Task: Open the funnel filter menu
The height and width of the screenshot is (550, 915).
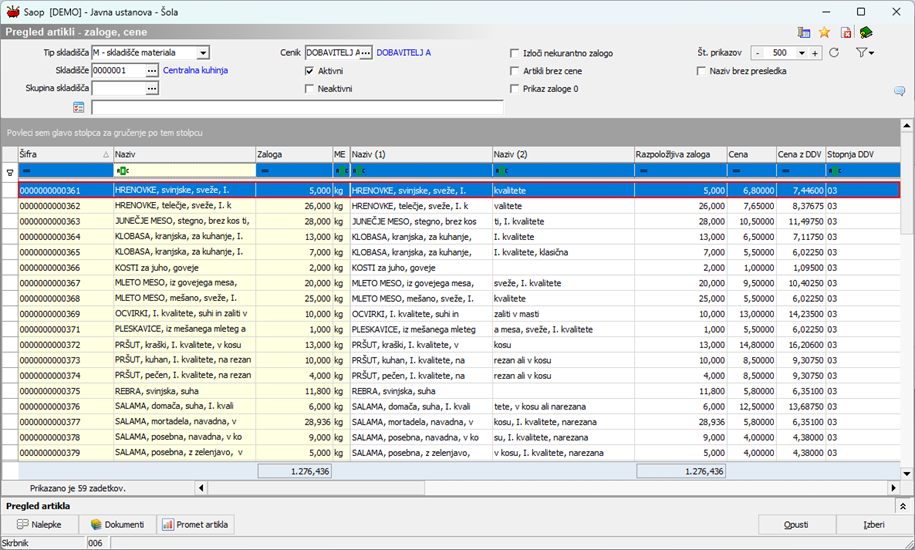Action: point(865,52)
